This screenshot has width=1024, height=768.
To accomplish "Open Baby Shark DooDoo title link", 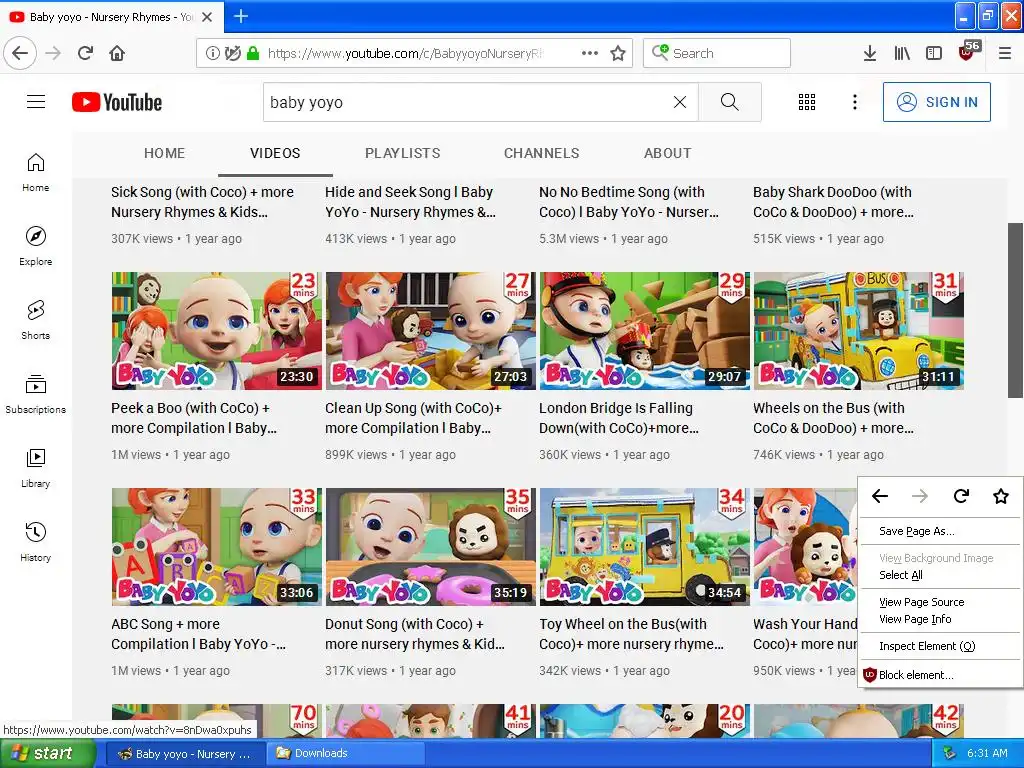I will (833, 202).
